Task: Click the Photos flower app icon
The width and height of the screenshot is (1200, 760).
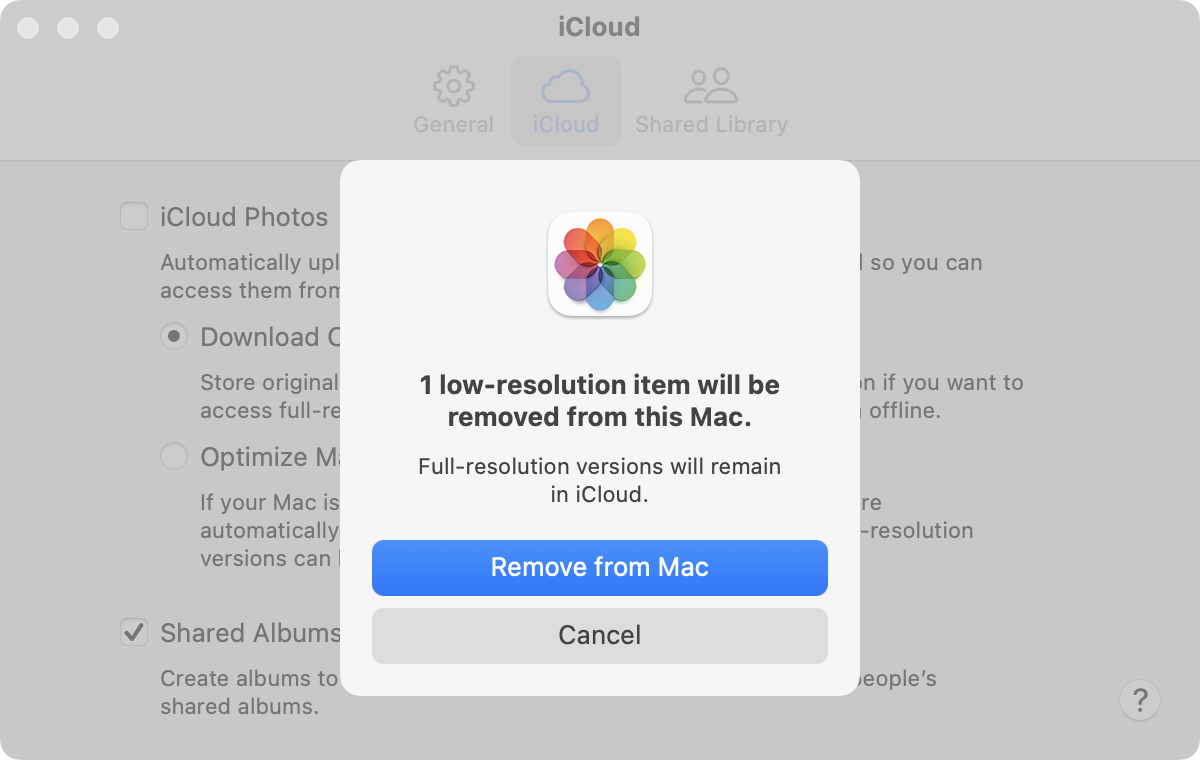Action: pos(600,264)
